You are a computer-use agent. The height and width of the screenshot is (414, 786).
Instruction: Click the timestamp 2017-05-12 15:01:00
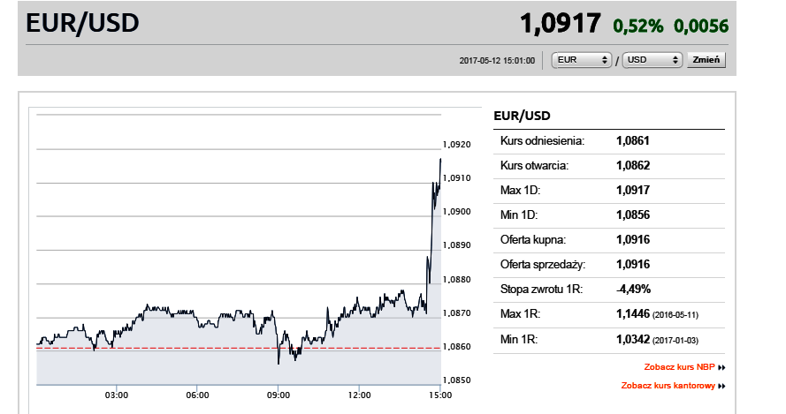497,61
